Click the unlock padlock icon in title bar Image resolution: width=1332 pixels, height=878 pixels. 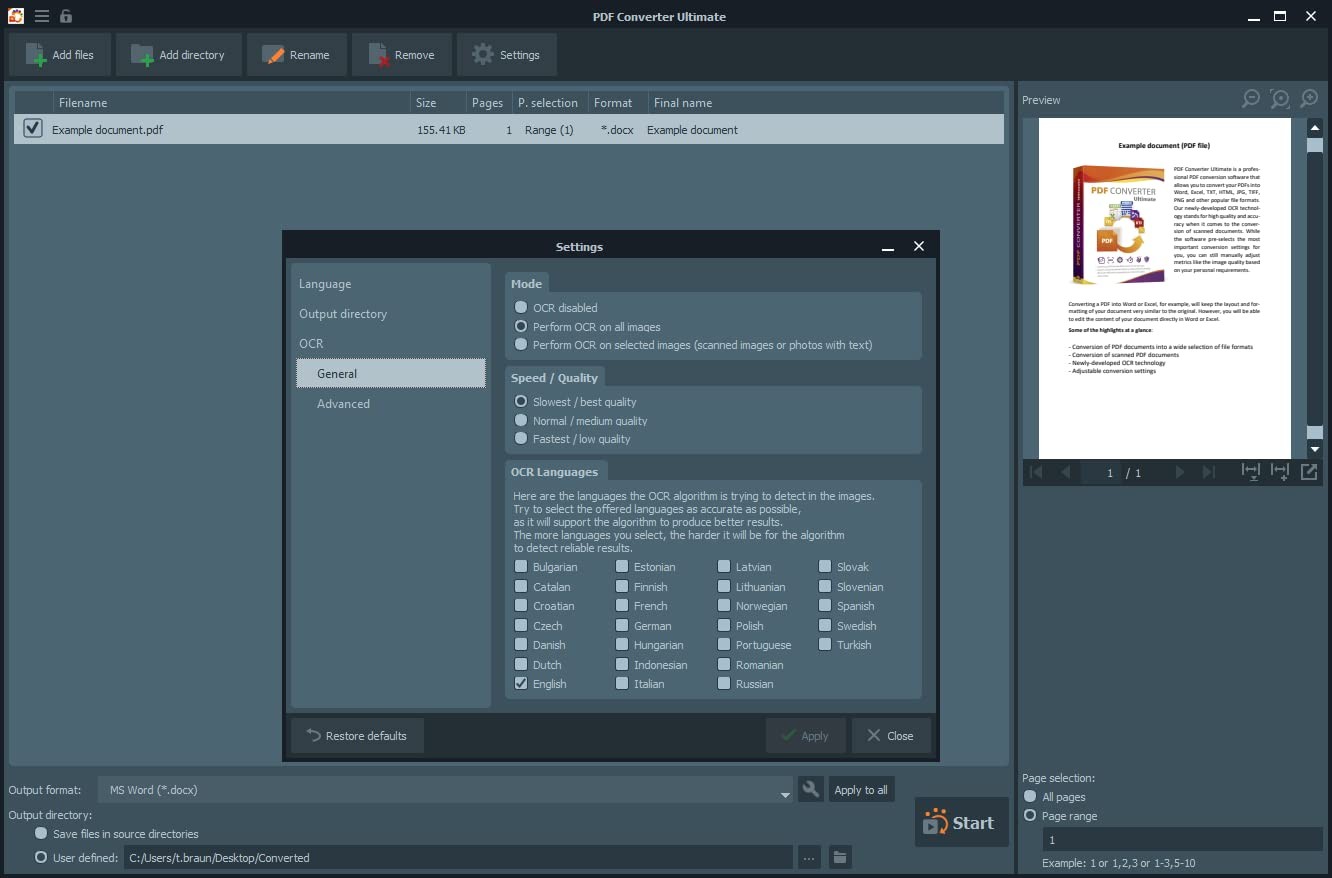66,16
